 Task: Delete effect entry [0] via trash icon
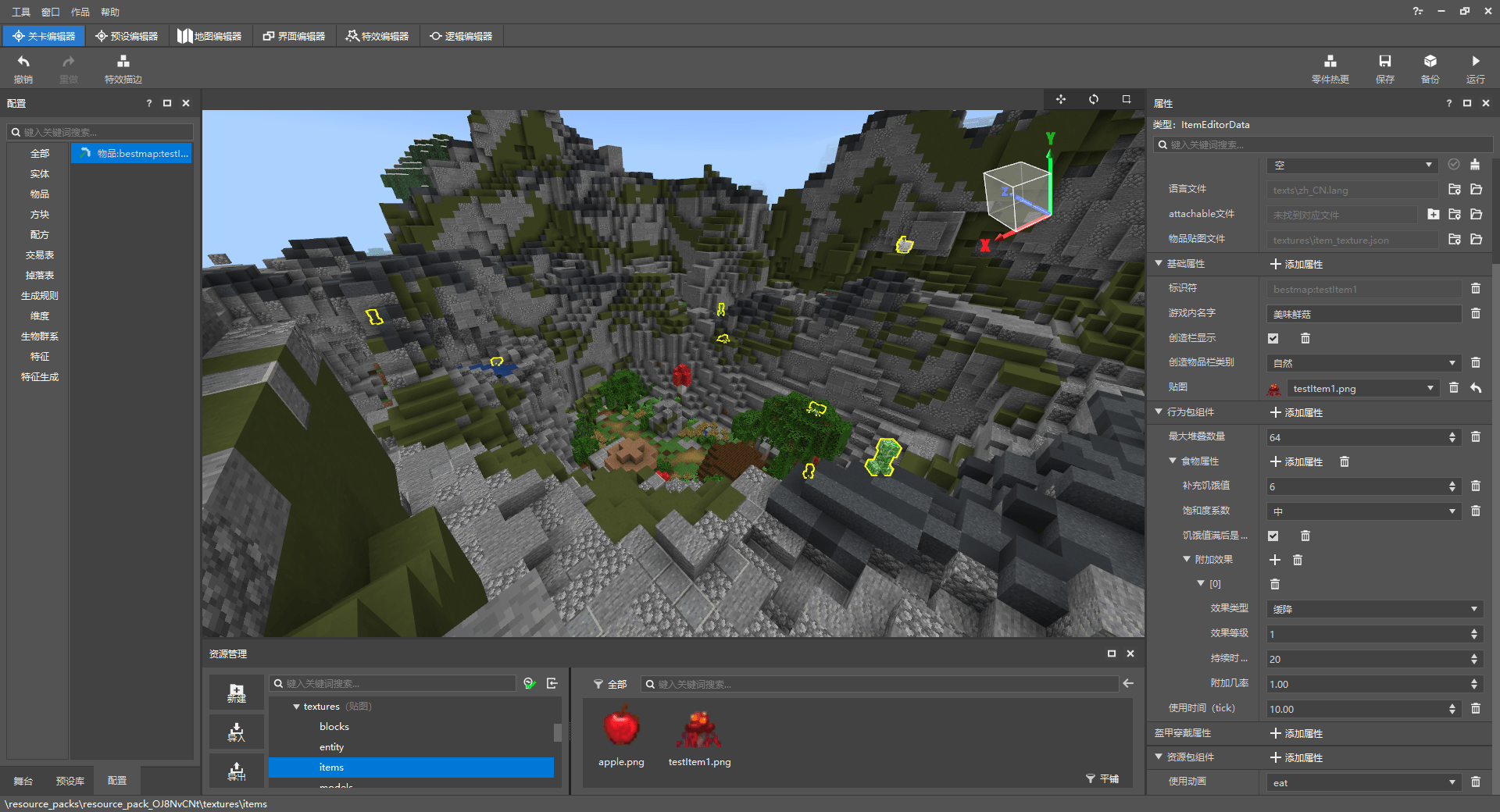tap(1275, 584)
